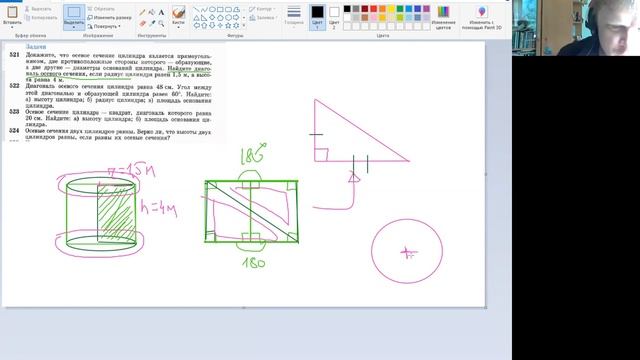Screen dimensions: 640x360
Task: Select the Цвет 2 background color box
Action: click(334, 18)
